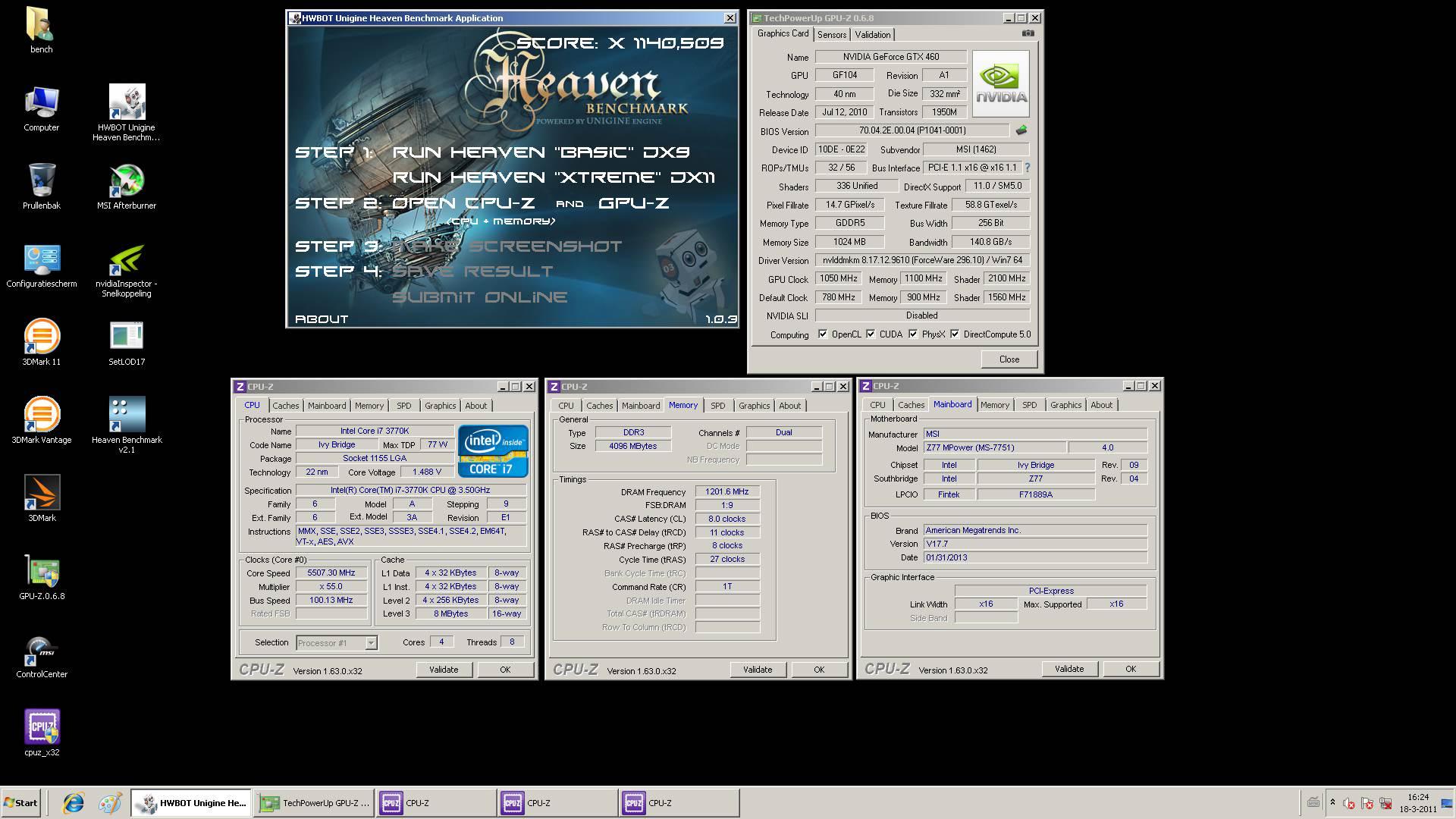This screenshot has height=819, width=1456.
Task: Click OK in Memory CPU-Z window
Action: click(819, 670)
